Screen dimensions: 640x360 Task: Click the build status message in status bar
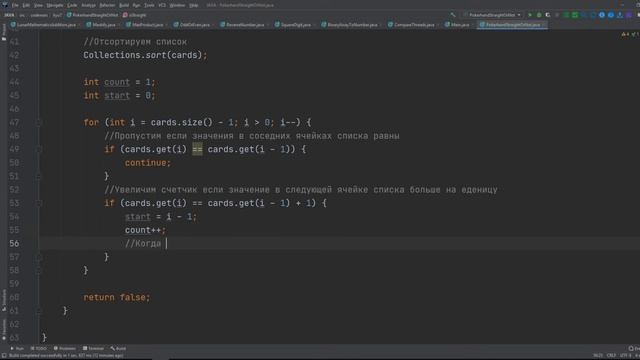[66, 356]
